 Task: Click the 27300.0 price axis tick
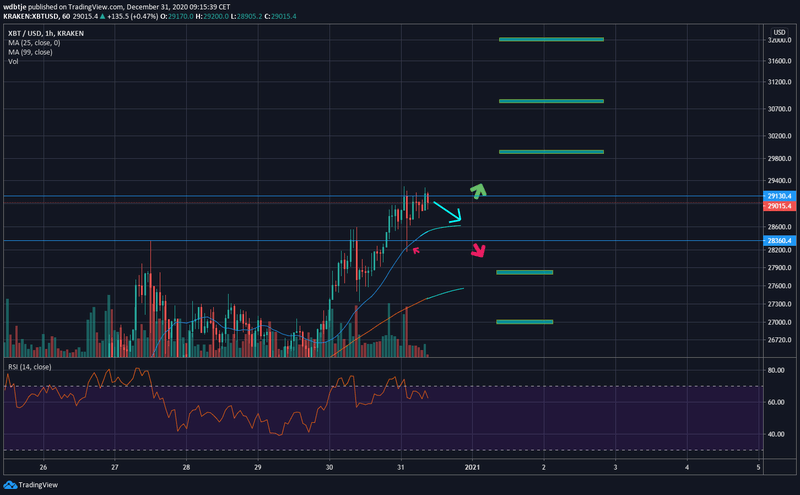pyautogui.click(x=779, y=304)
